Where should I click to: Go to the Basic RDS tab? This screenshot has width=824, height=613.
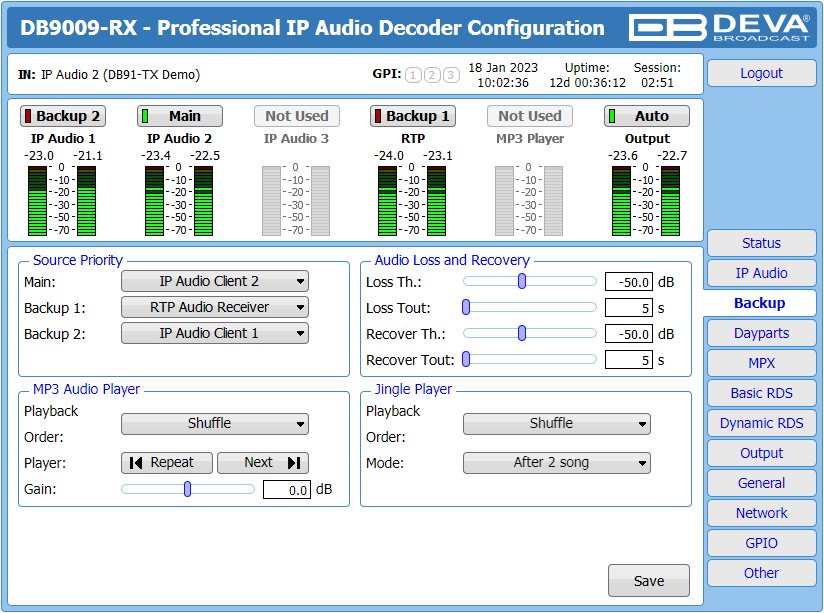761,393
